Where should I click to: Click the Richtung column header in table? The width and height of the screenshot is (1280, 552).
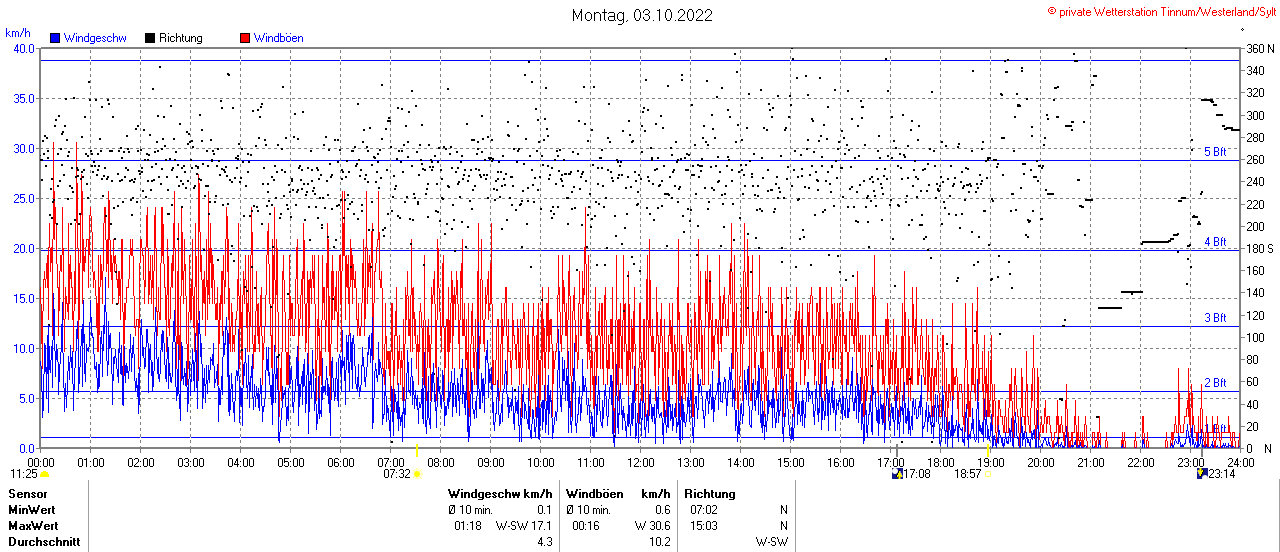[x=710, y=494]
